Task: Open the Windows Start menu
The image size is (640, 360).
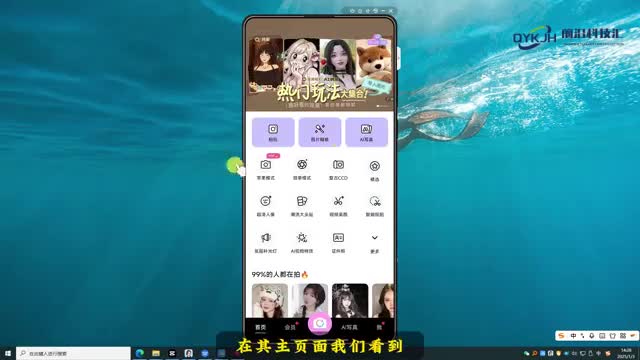Action: (8, 353)
